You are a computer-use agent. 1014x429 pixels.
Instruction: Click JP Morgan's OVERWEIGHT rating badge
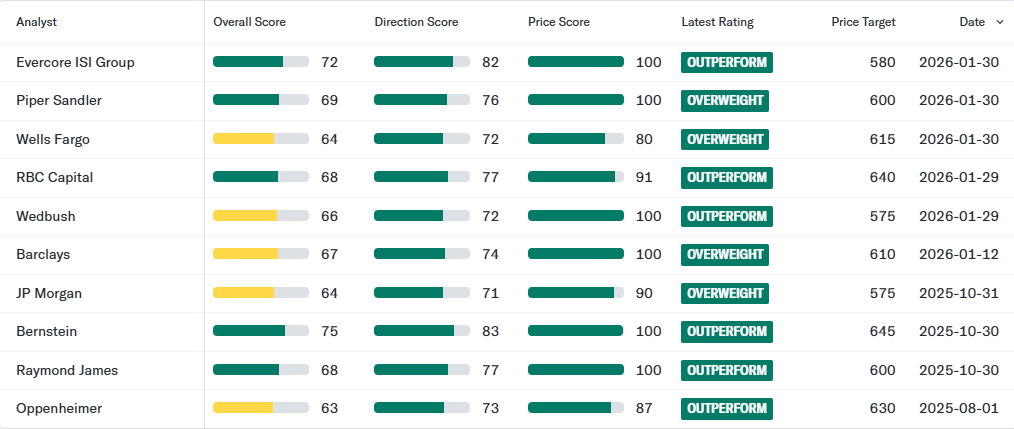click(725, 293)
